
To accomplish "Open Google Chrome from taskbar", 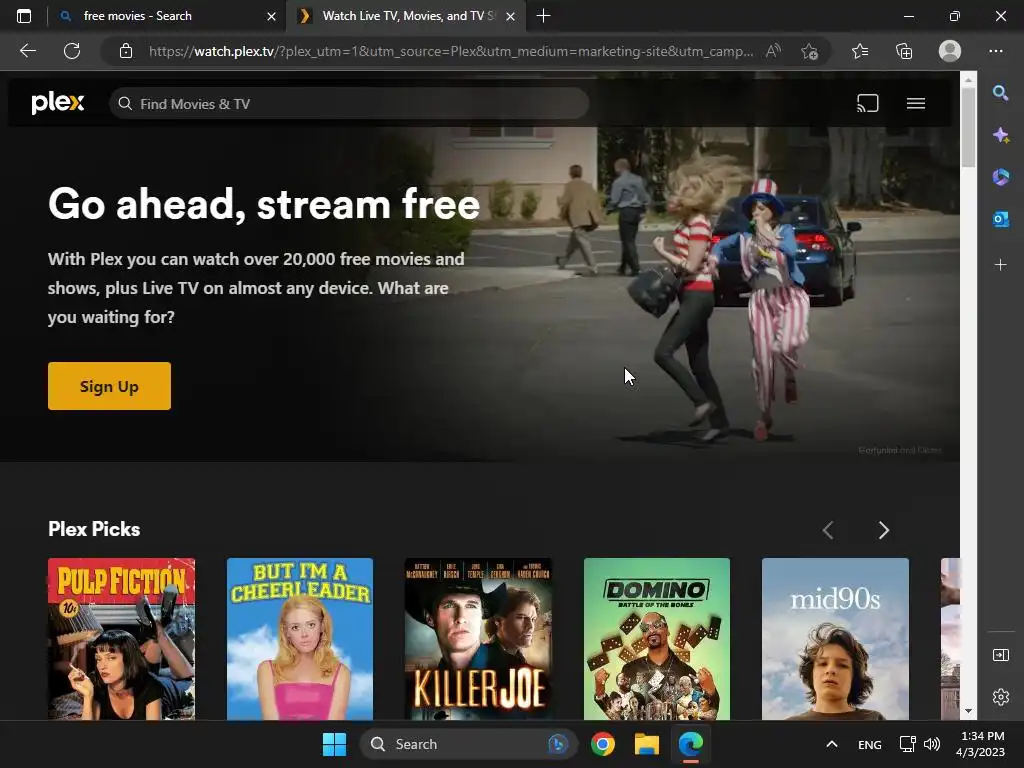I will (x=603, y=744).
